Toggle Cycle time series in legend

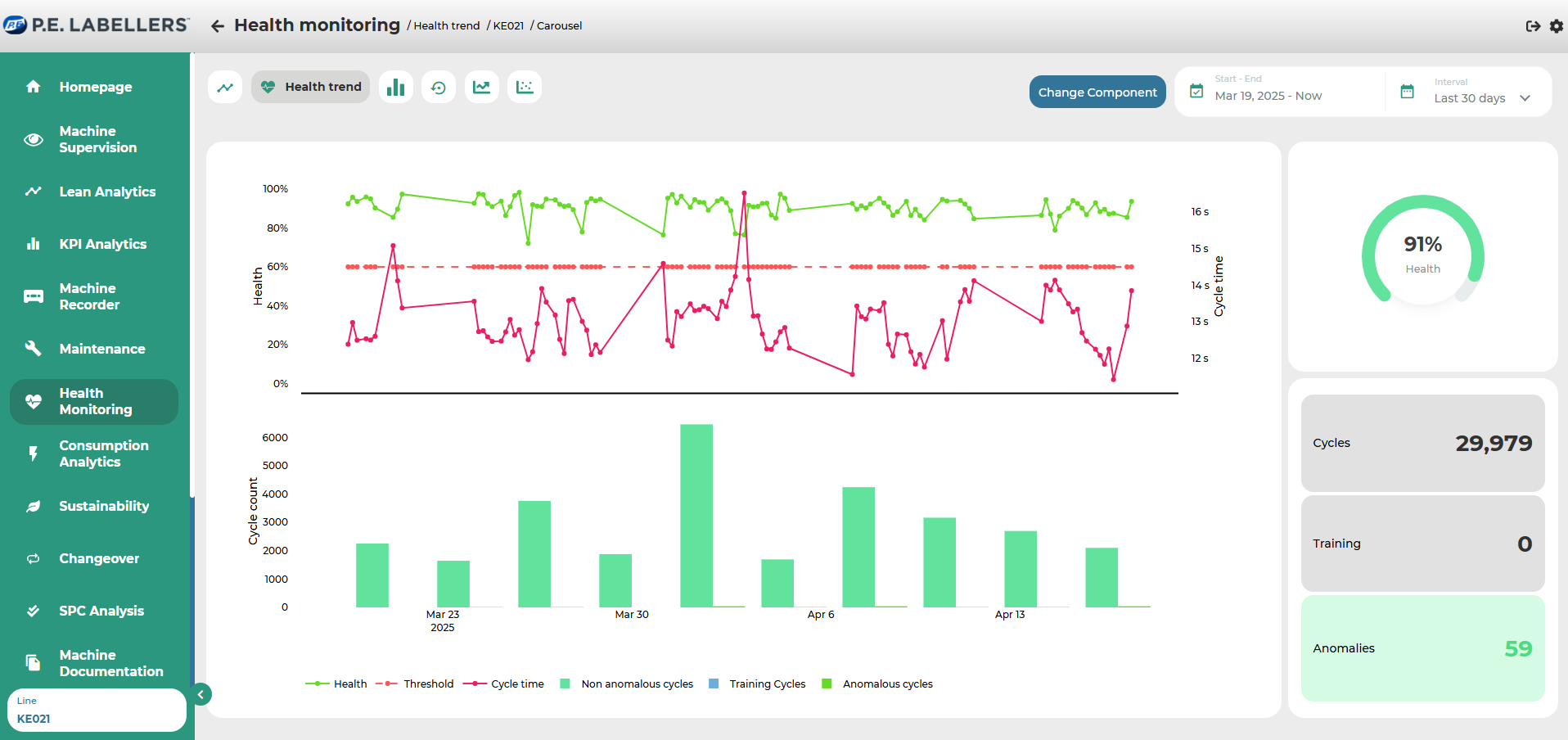(516, 684)
